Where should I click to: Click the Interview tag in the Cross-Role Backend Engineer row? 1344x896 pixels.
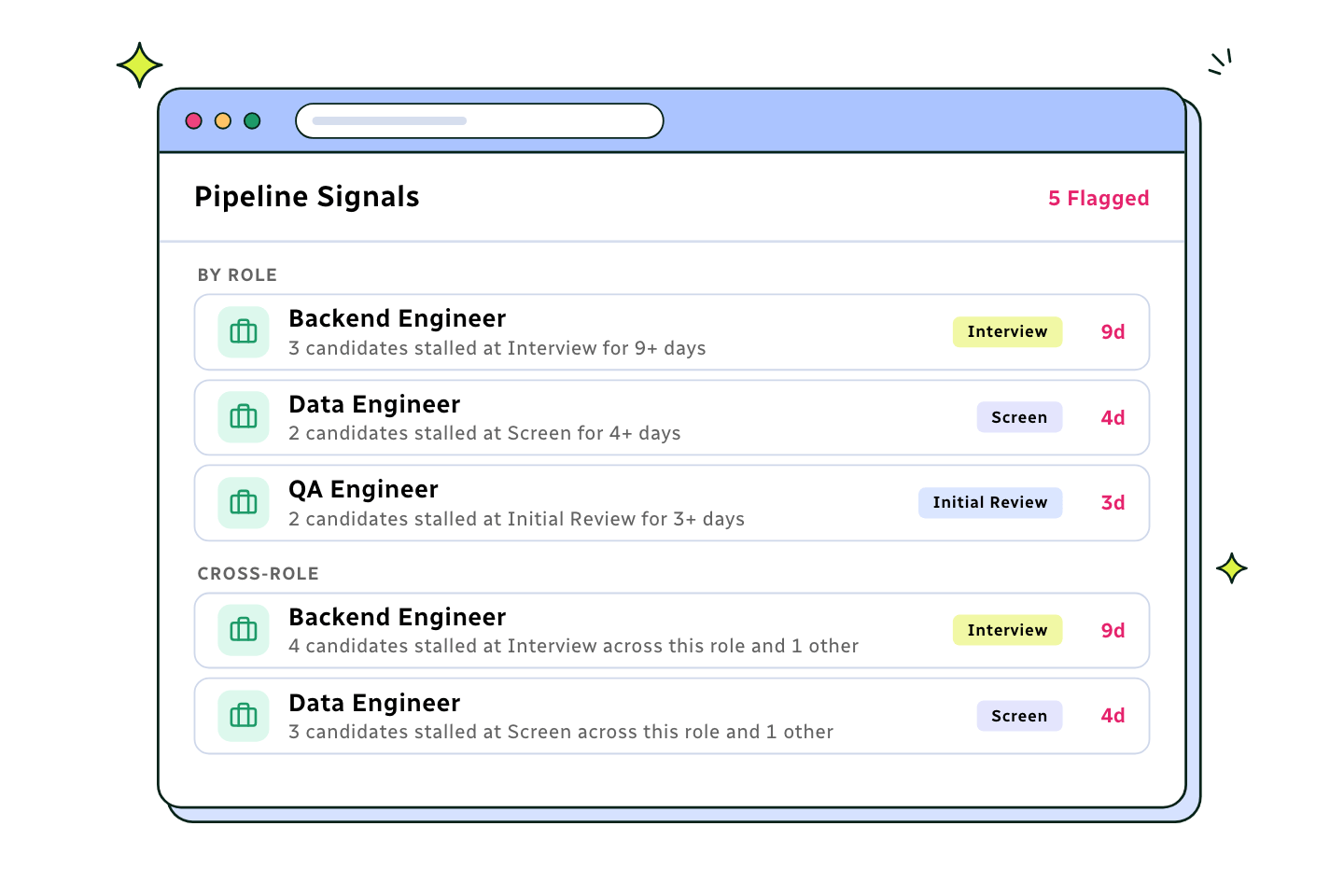pyautogui.click(x=1007, y=630)
